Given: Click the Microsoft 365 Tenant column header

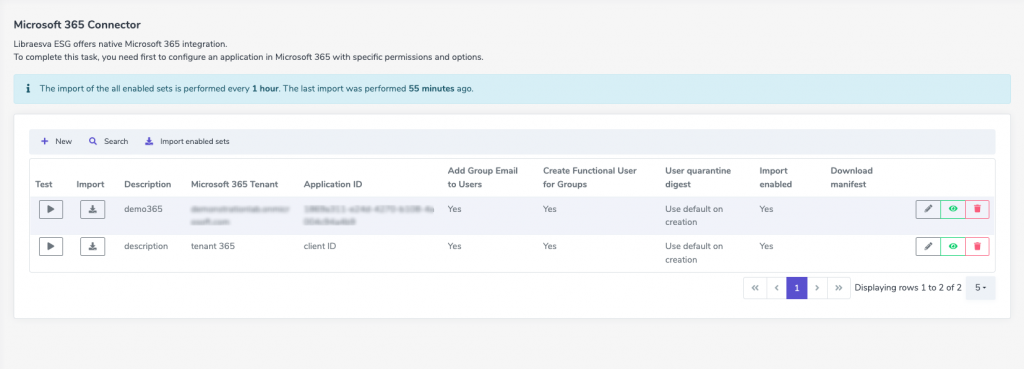Looking at the screenshot, I should tap(234, 184).
